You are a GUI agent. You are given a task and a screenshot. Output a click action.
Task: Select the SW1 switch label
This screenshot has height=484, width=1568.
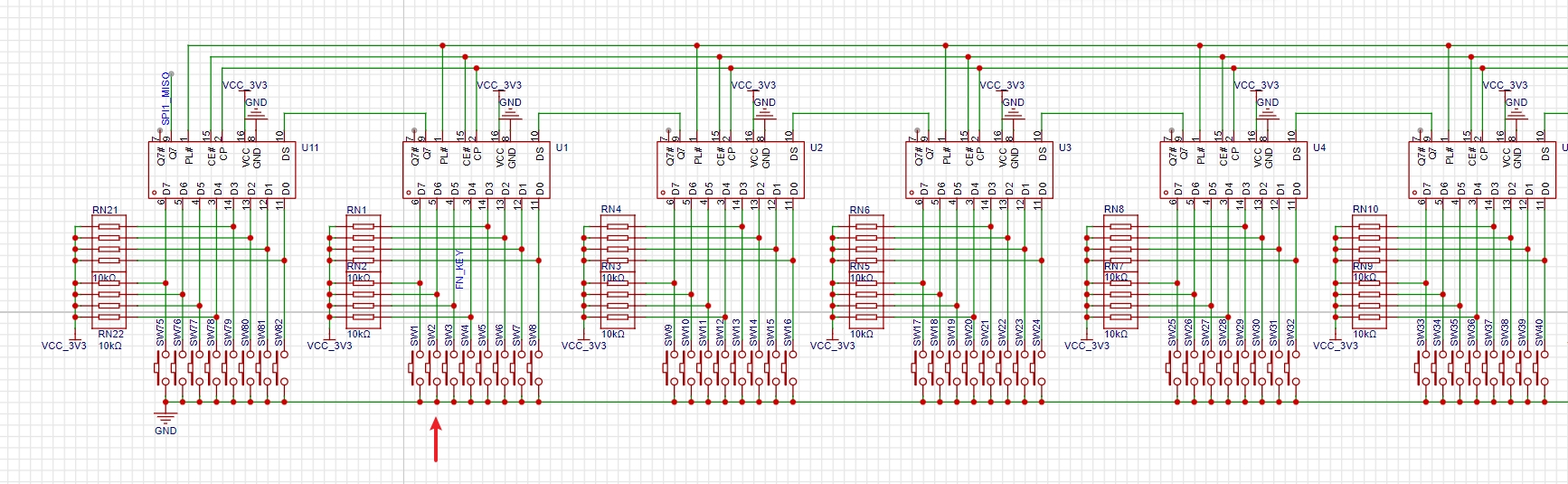coord(415,336)
